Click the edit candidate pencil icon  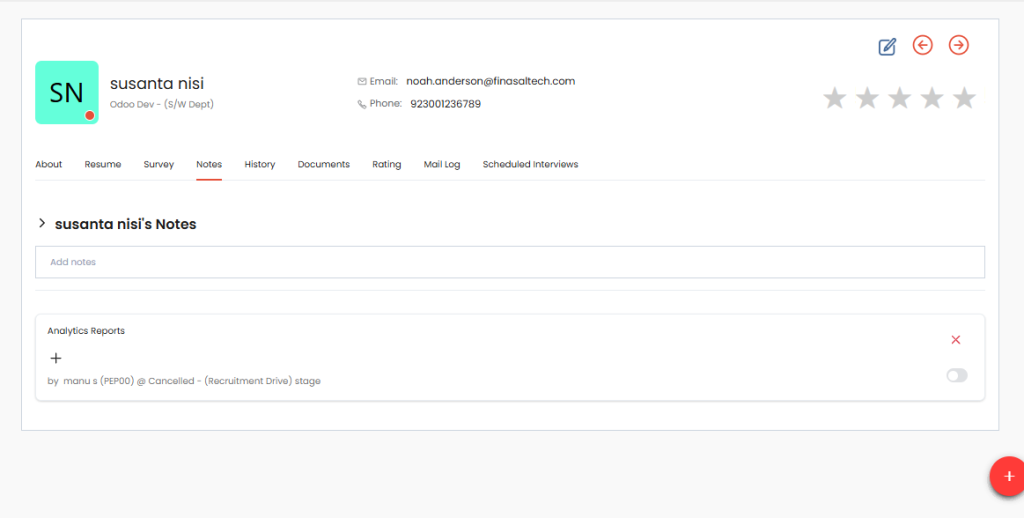click(887, 46)
